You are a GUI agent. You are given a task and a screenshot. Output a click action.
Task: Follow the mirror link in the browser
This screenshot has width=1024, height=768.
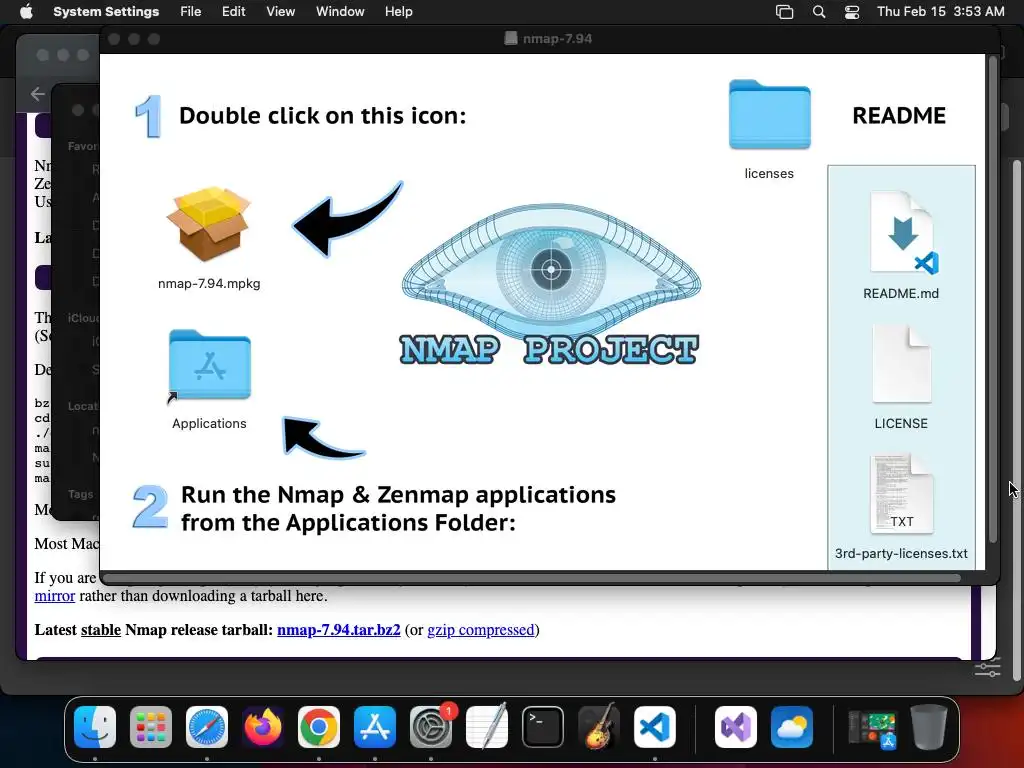55,596
